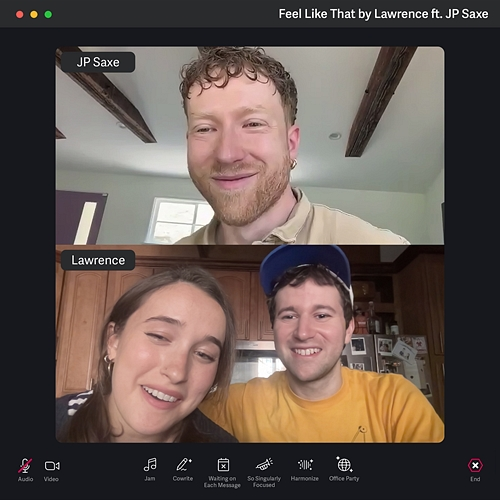This screenshot has height=500, width=500.
Task: Click the Office Party text label
Action: [344, 479]
